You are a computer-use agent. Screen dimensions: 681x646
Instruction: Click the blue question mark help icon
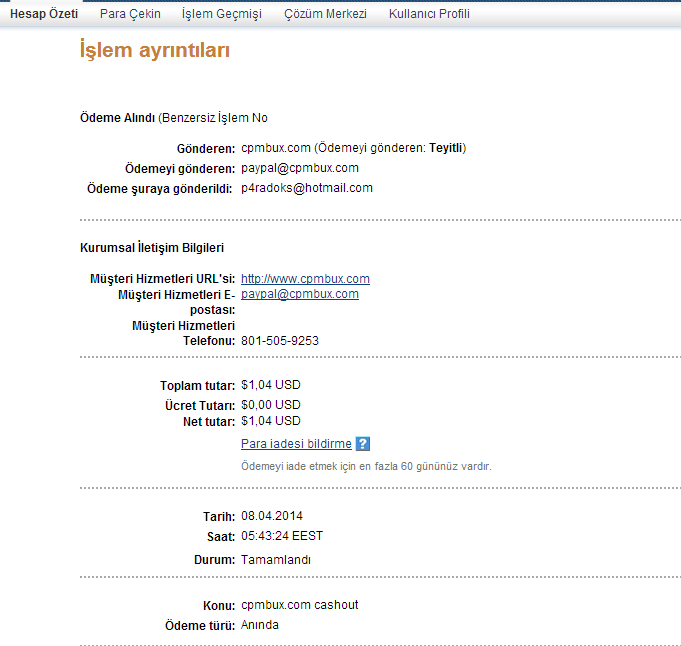(x=362, y=444)
